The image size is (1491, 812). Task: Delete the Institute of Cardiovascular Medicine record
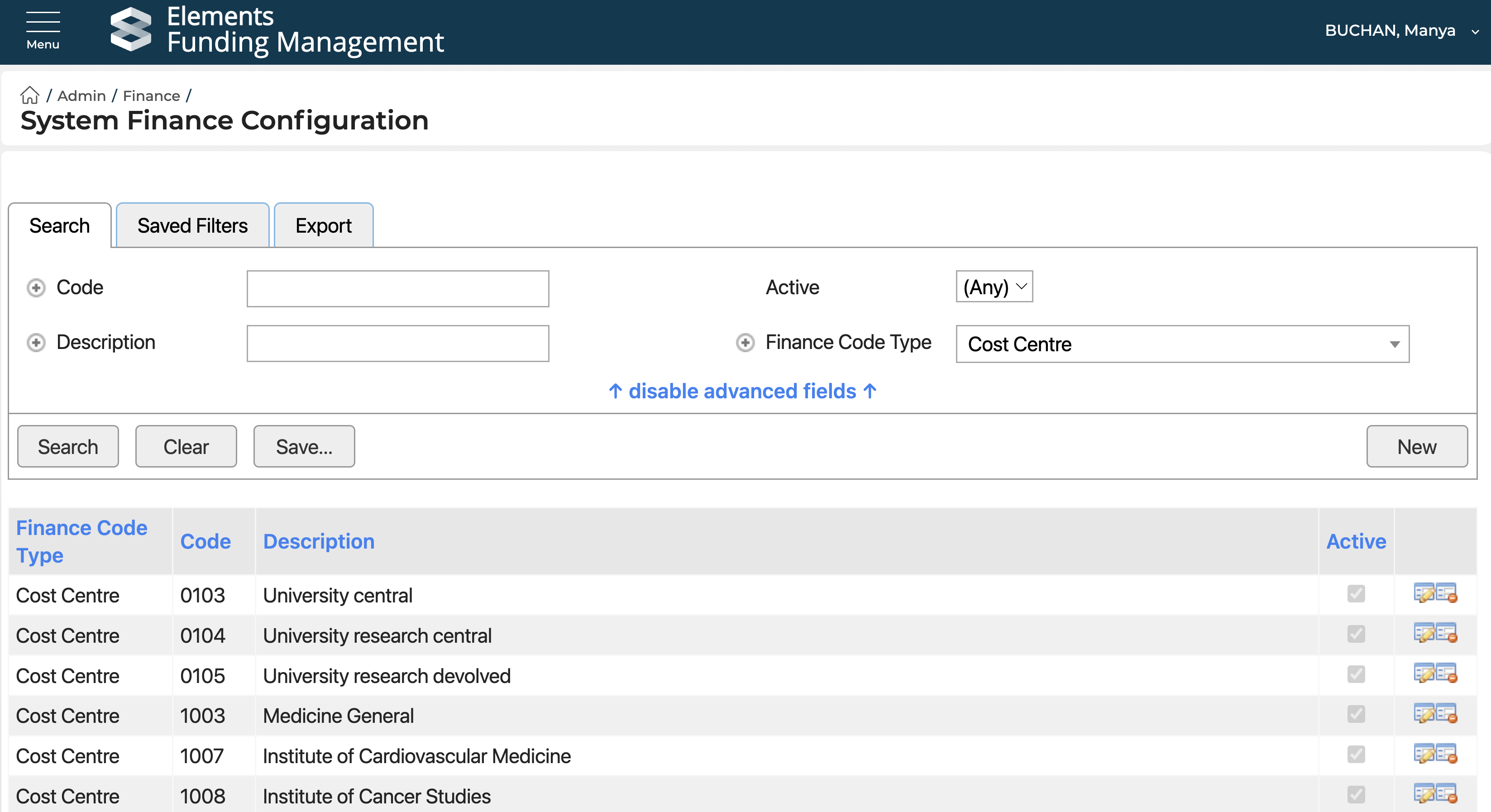coord(1447,755)
